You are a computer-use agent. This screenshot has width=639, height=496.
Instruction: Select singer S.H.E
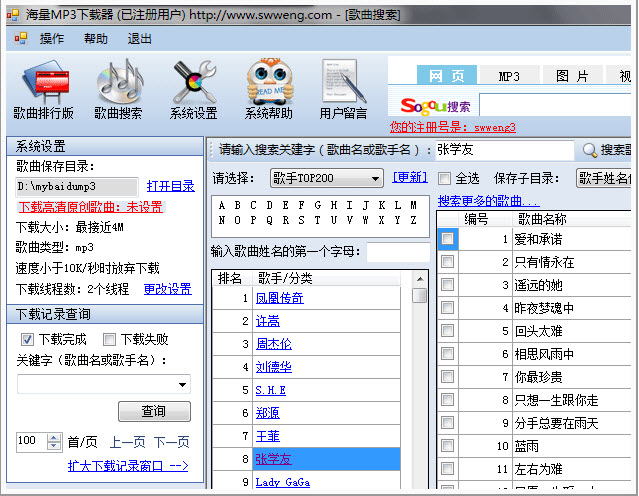(271, 390)
